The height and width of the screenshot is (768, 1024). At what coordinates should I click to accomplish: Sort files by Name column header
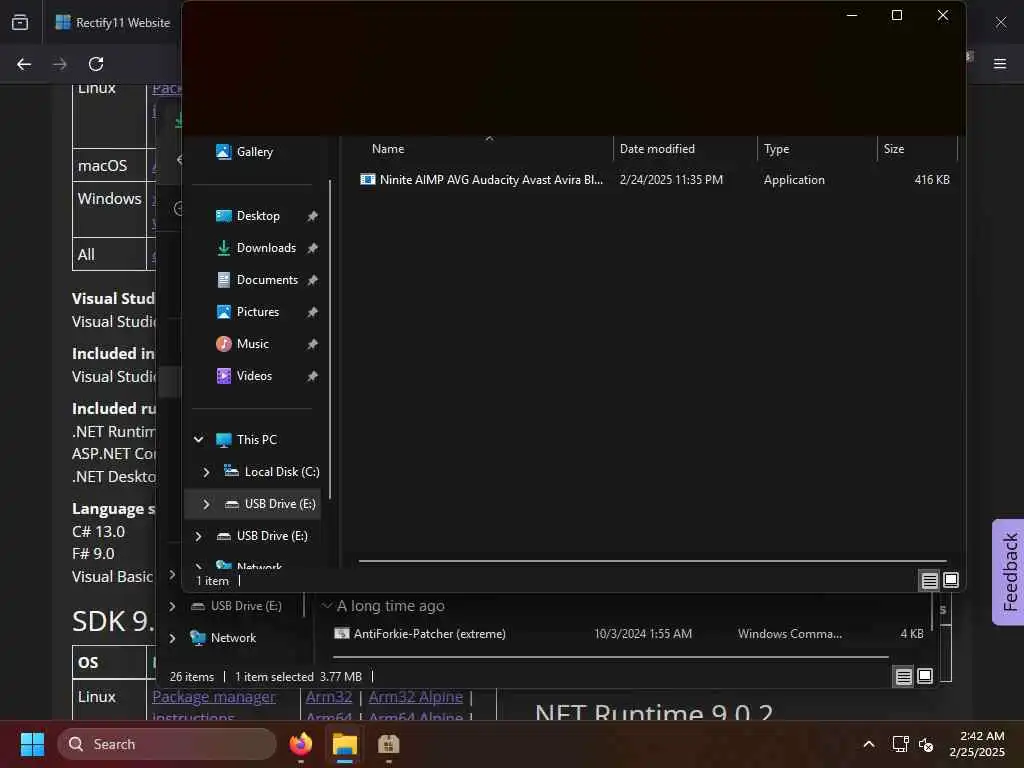tap(388, 149)
